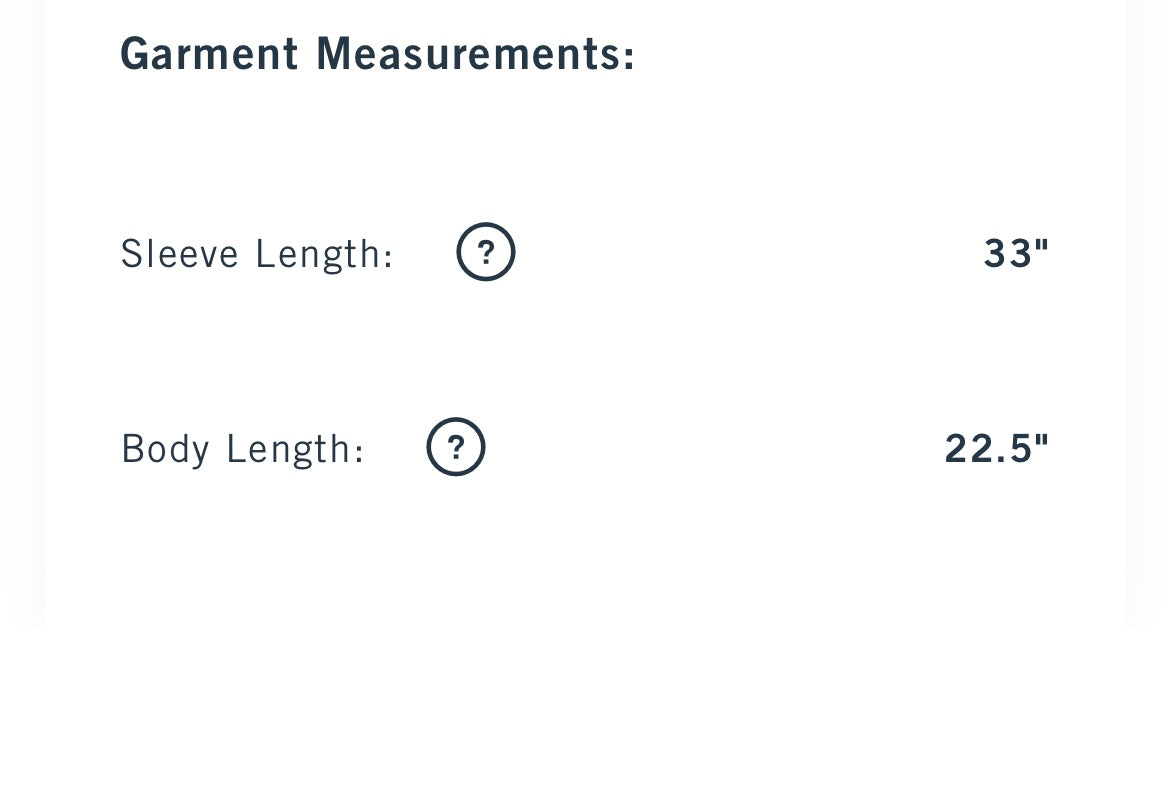Select the Garment Measurements heading
1170x789 pixels.
coord(377,54)
